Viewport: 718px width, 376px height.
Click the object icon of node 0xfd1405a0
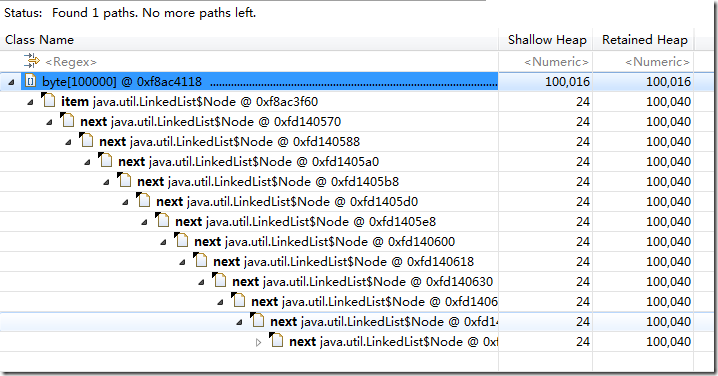[105, 160]
